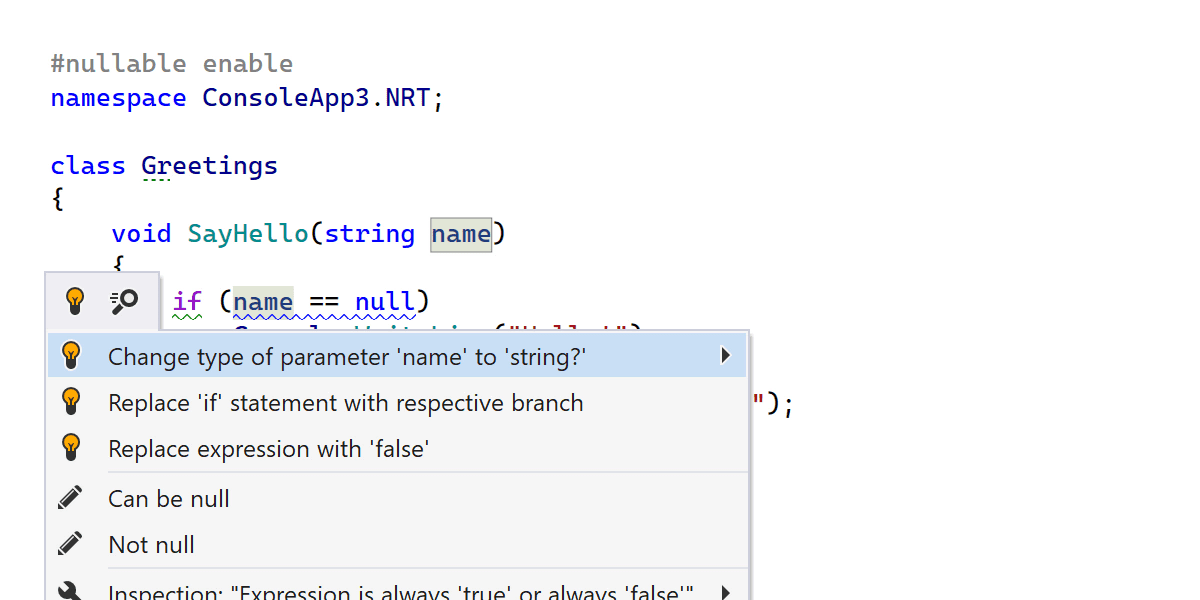The height and width of the screenshot is (600, 1200).
Task: Click wrench icon beside the Inspection entry
Action: (x=71, y=591)
